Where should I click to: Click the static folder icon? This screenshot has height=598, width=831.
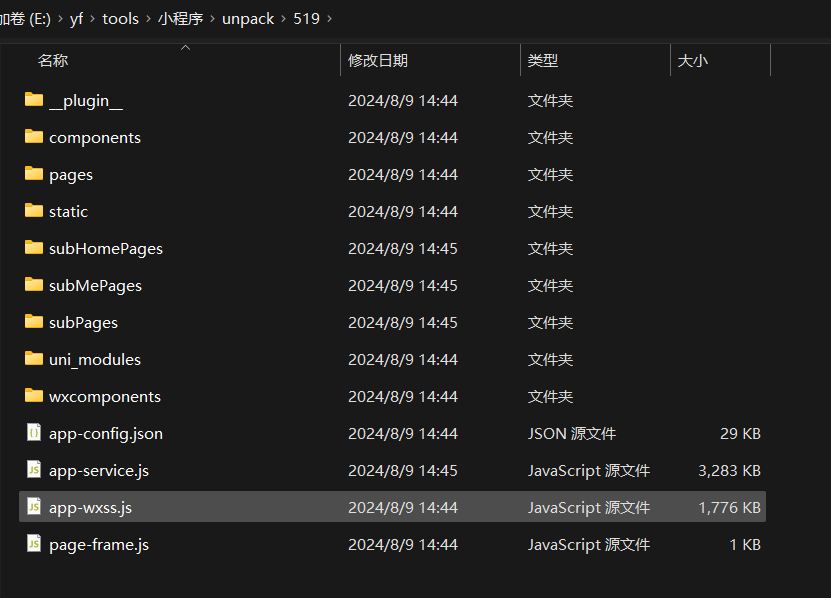33,211
